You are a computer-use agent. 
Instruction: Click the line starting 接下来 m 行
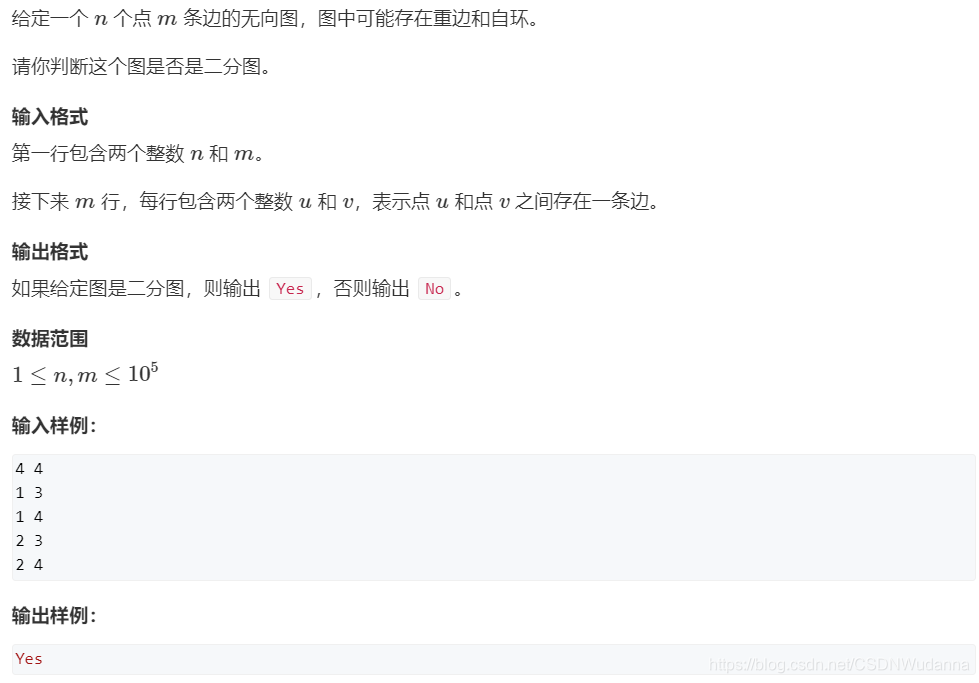click(335, 201)
